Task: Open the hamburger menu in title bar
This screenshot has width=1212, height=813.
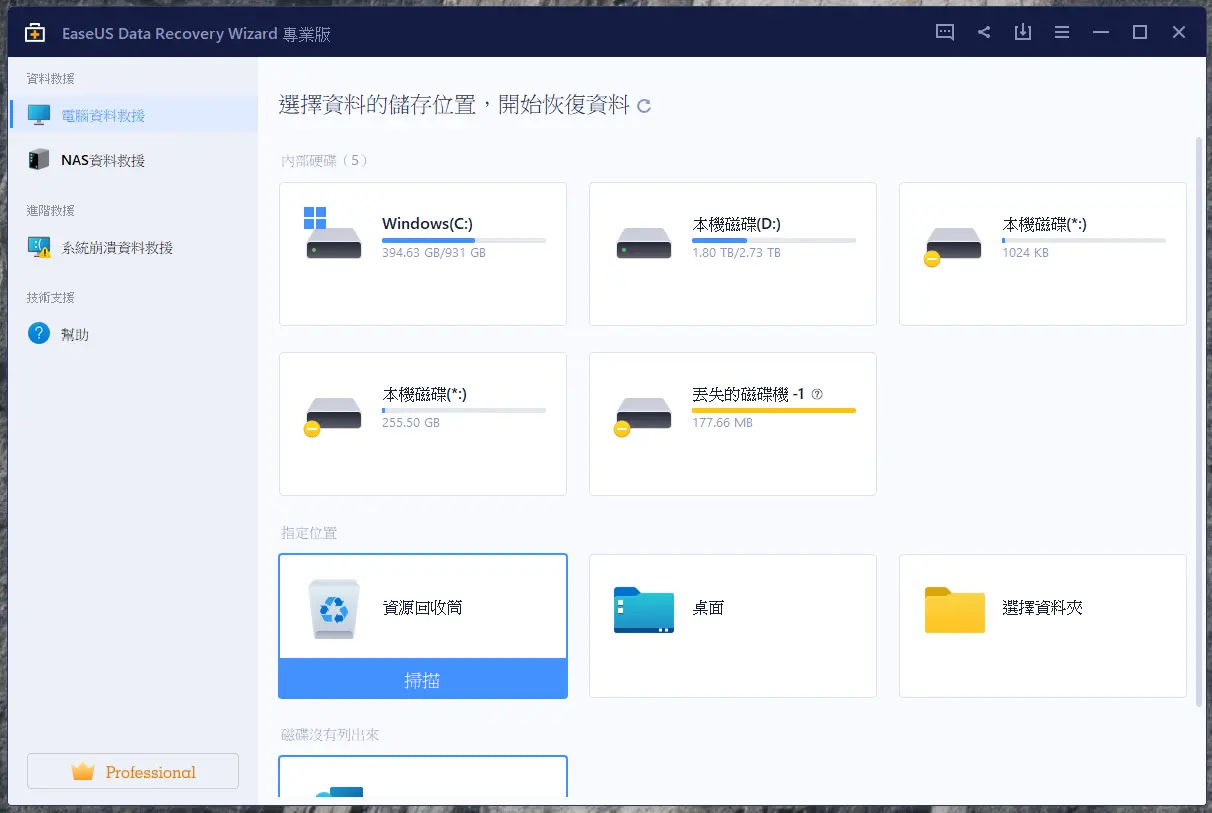Action: point(1062,32)
